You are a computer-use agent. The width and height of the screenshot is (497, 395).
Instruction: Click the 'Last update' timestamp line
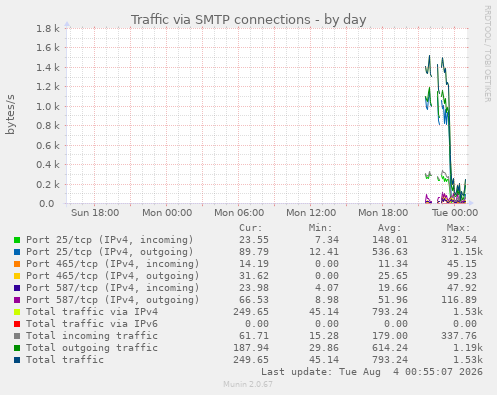[372, 372]
